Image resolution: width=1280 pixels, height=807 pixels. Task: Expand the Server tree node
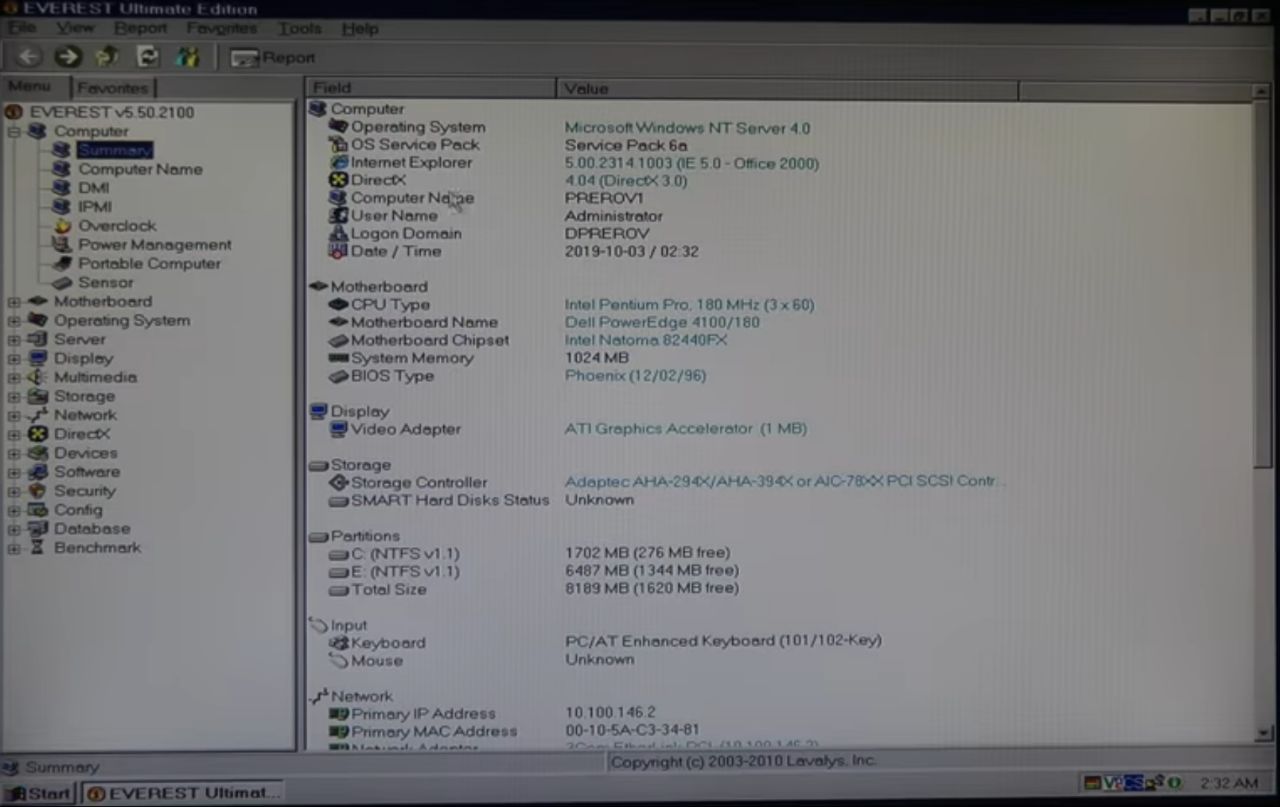[x=14, y=340]
